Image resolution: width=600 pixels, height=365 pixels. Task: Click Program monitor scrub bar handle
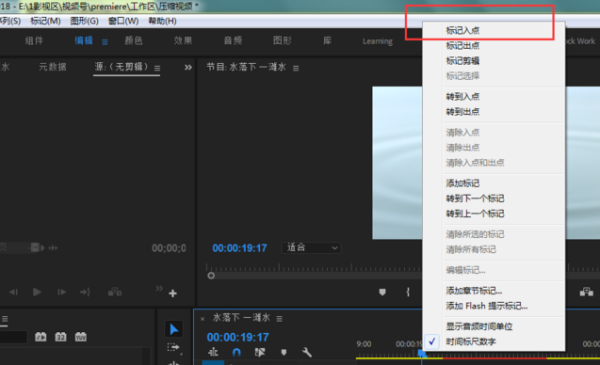point(211,275)
